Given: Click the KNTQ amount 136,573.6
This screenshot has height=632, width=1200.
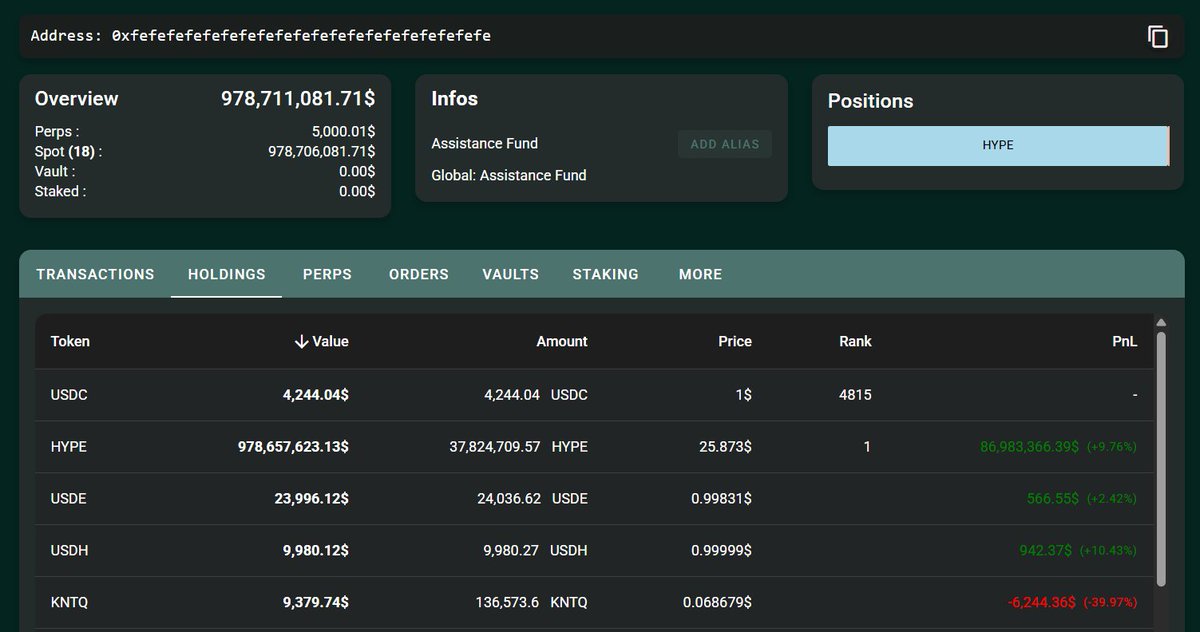Looking at the screenshot, I should 508,603.
